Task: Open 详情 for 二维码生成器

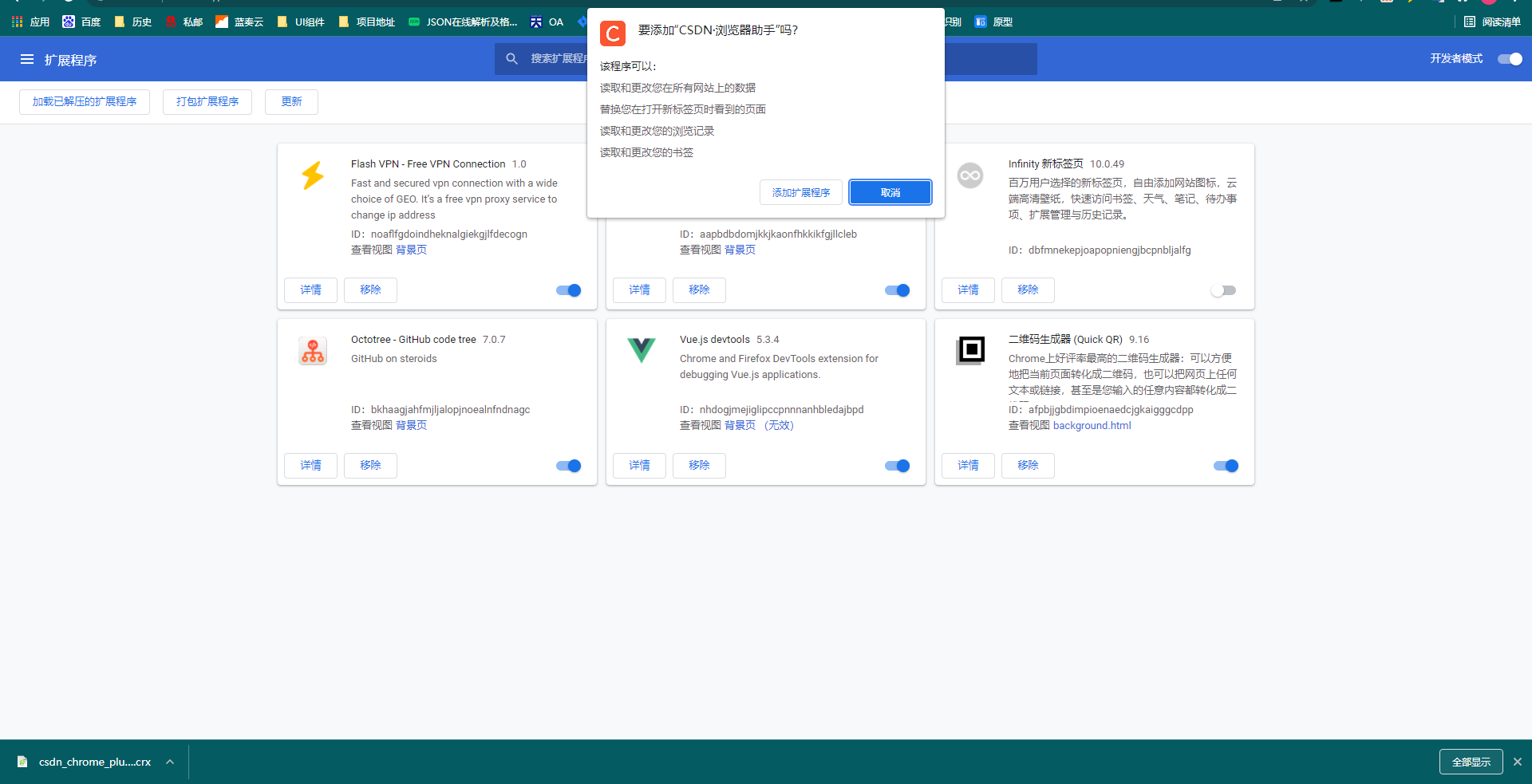Action: [x=968, y=466]
